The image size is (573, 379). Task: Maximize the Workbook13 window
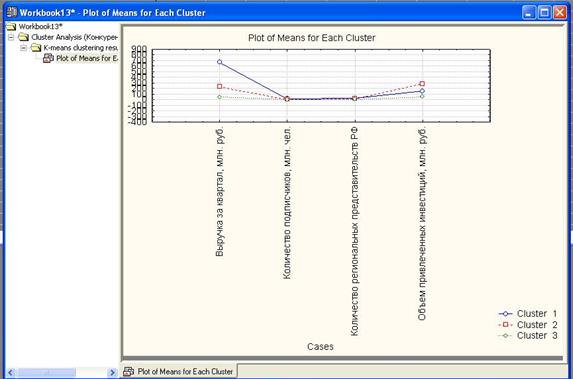click(544, 13)
